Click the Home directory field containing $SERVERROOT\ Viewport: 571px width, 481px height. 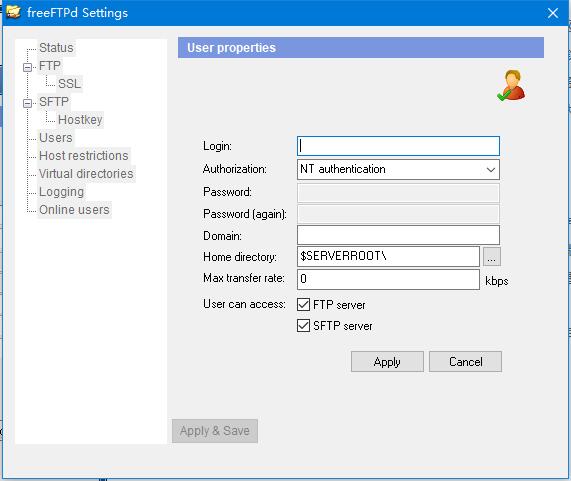click(x=388, y=257)
